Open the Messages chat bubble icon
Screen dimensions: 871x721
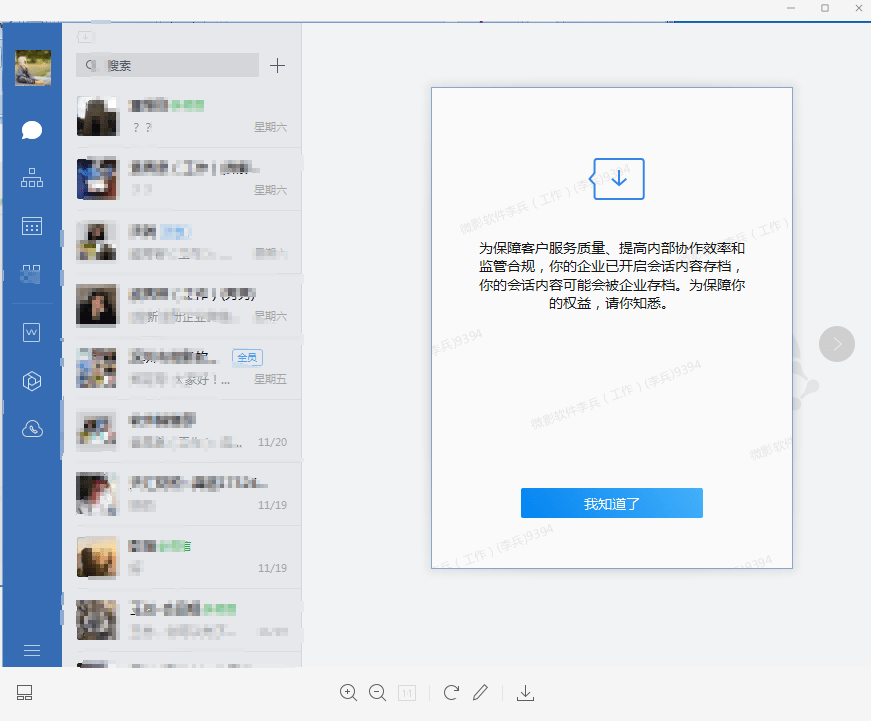[x=32, y=130]
